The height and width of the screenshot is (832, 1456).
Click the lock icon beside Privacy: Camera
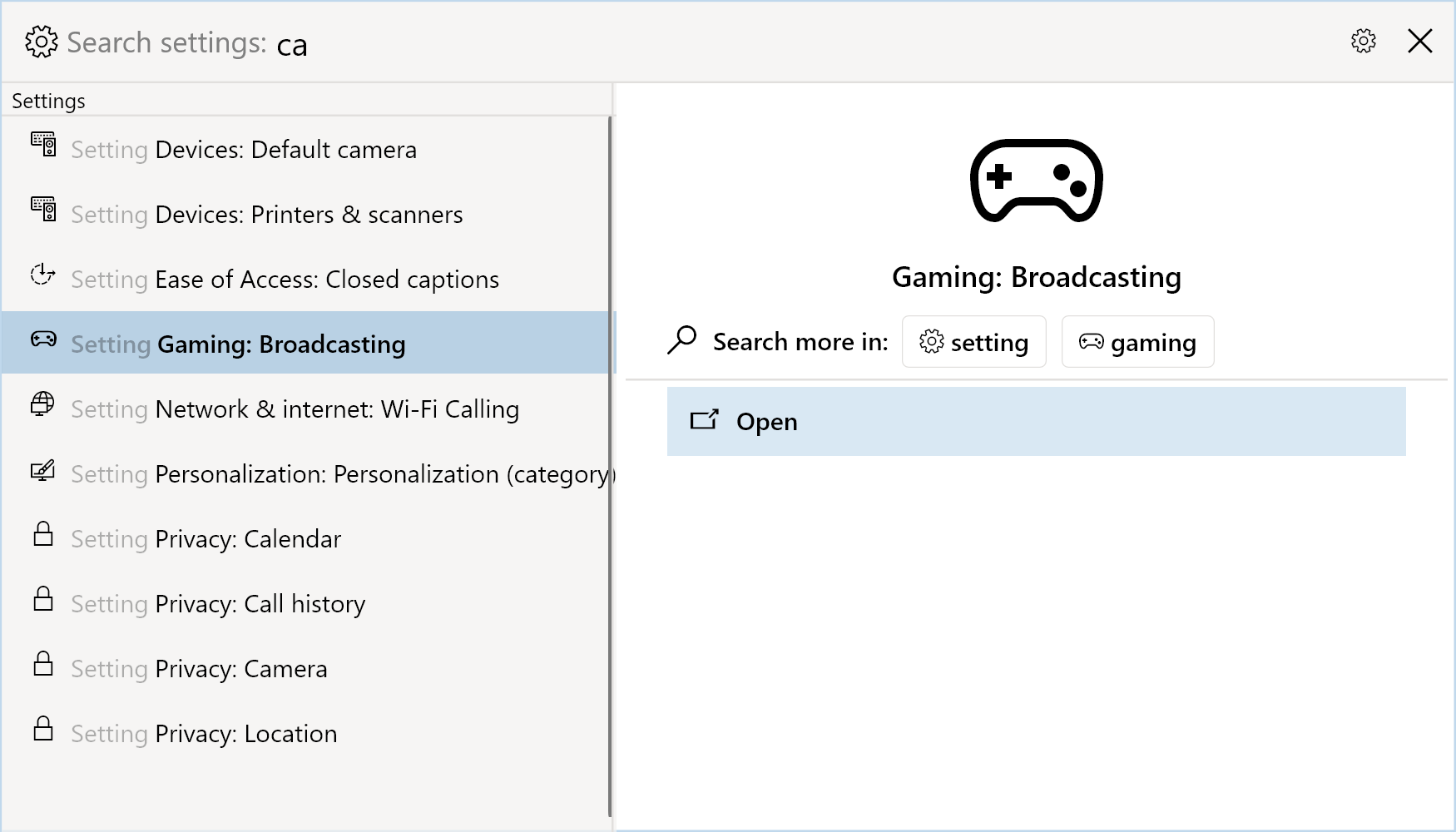(43, 663)
